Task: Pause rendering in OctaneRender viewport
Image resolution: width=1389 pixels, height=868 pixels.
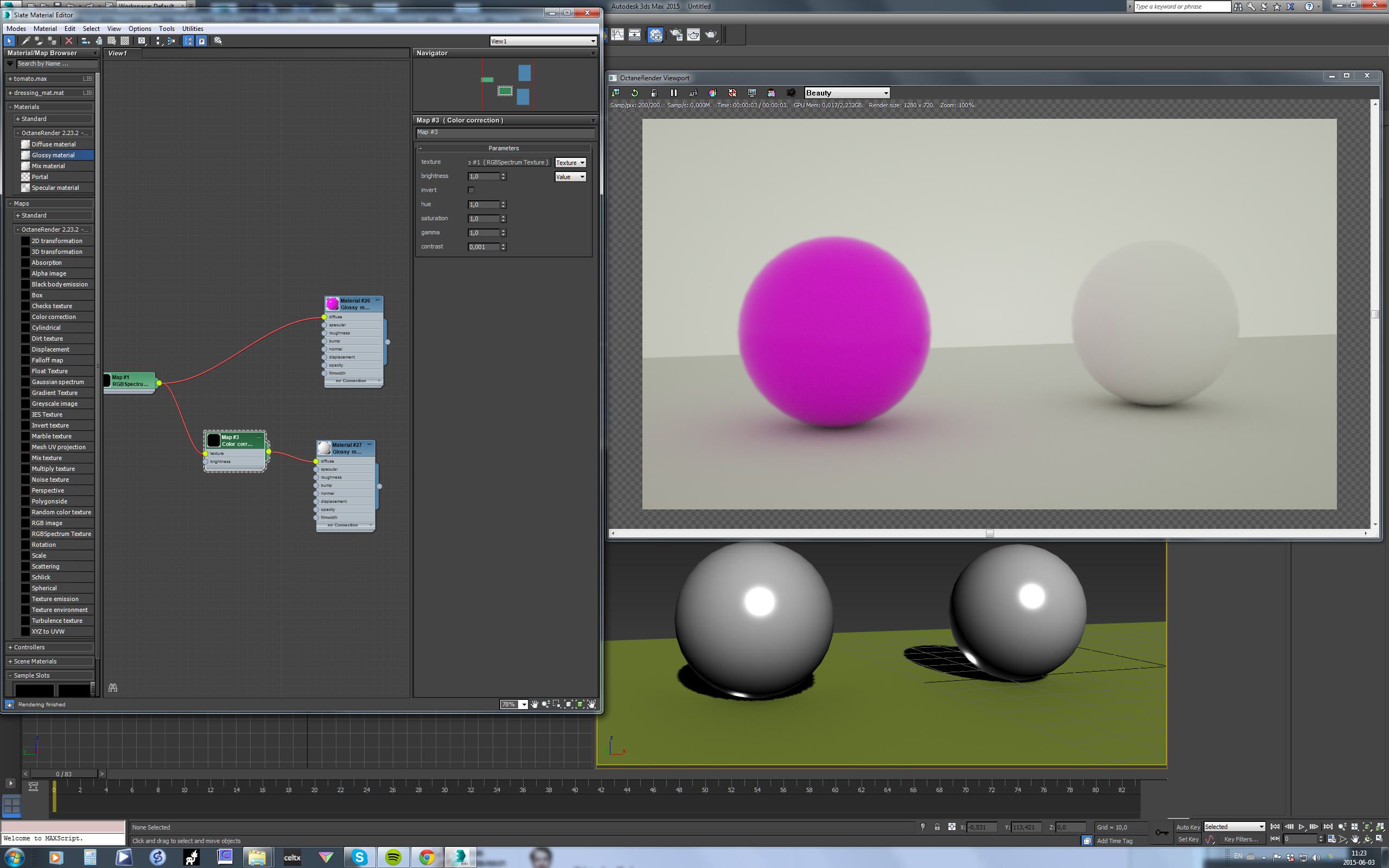Action: click(674, 93)
